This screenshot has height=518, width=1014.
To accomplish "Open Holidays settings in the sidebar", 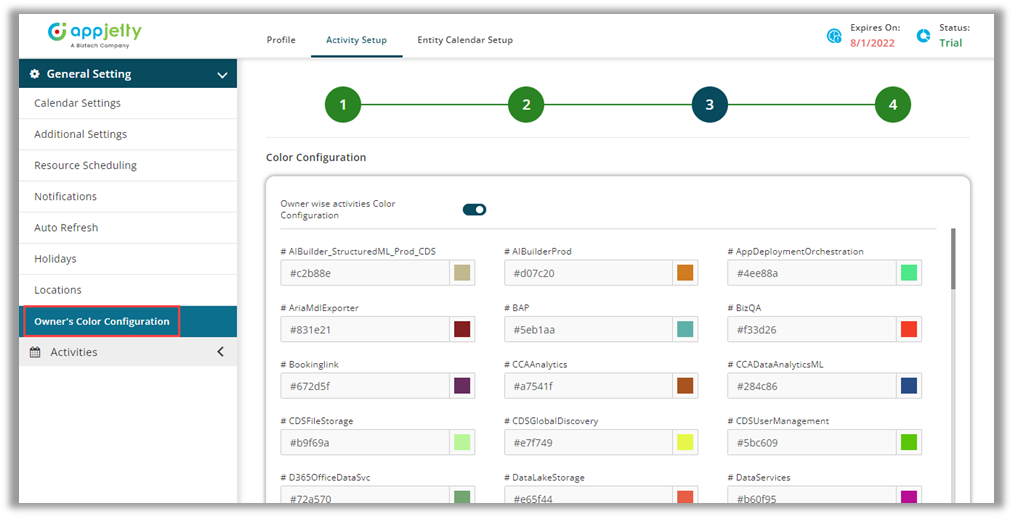I will coord(55,259).
